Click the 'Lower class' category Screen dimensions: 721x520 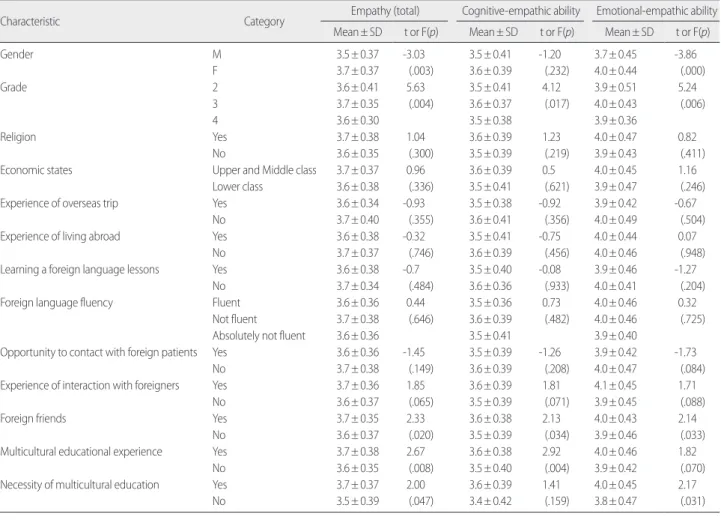click(237, 187)
